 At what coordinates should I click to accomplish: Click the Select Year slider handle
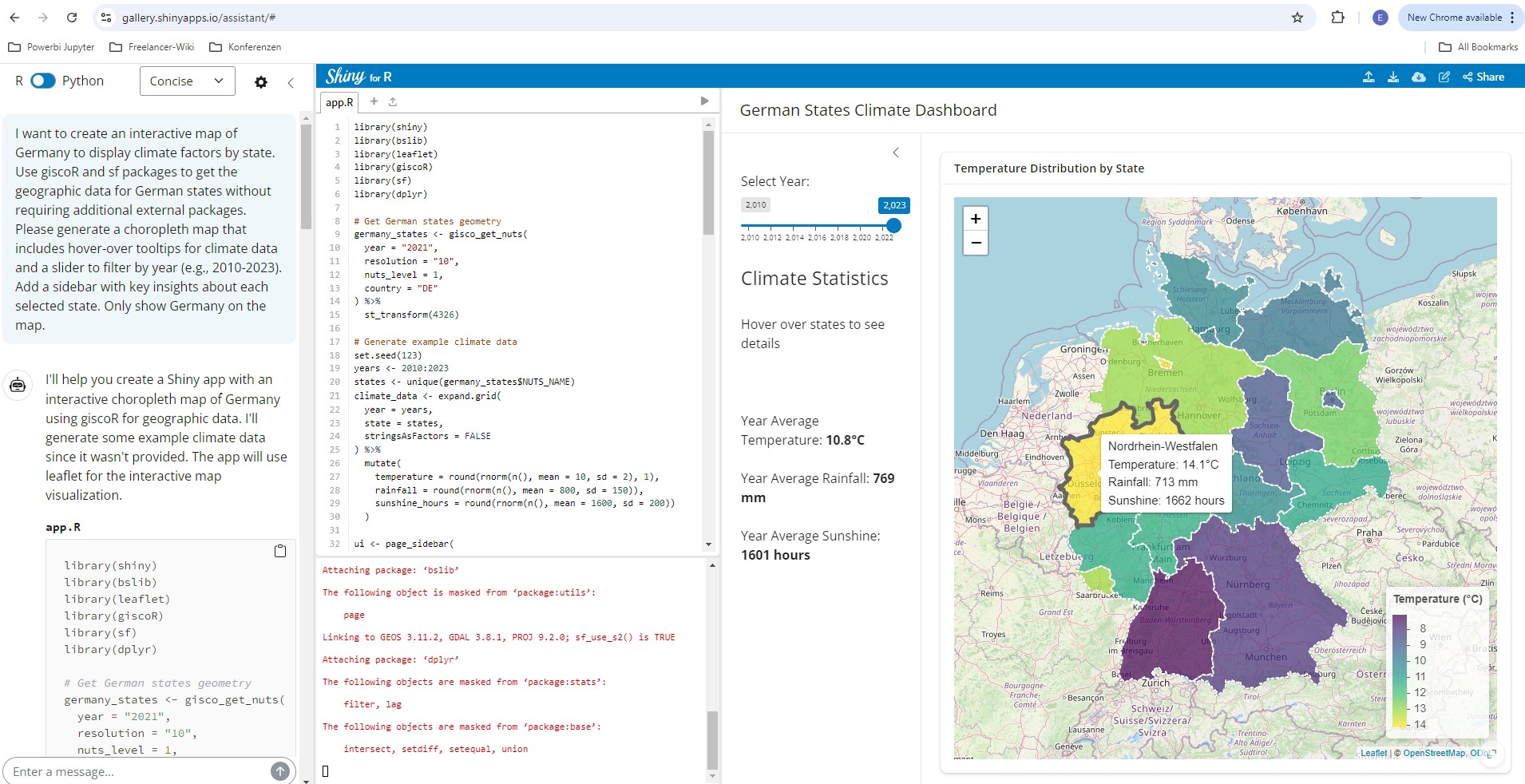point(894,226)
